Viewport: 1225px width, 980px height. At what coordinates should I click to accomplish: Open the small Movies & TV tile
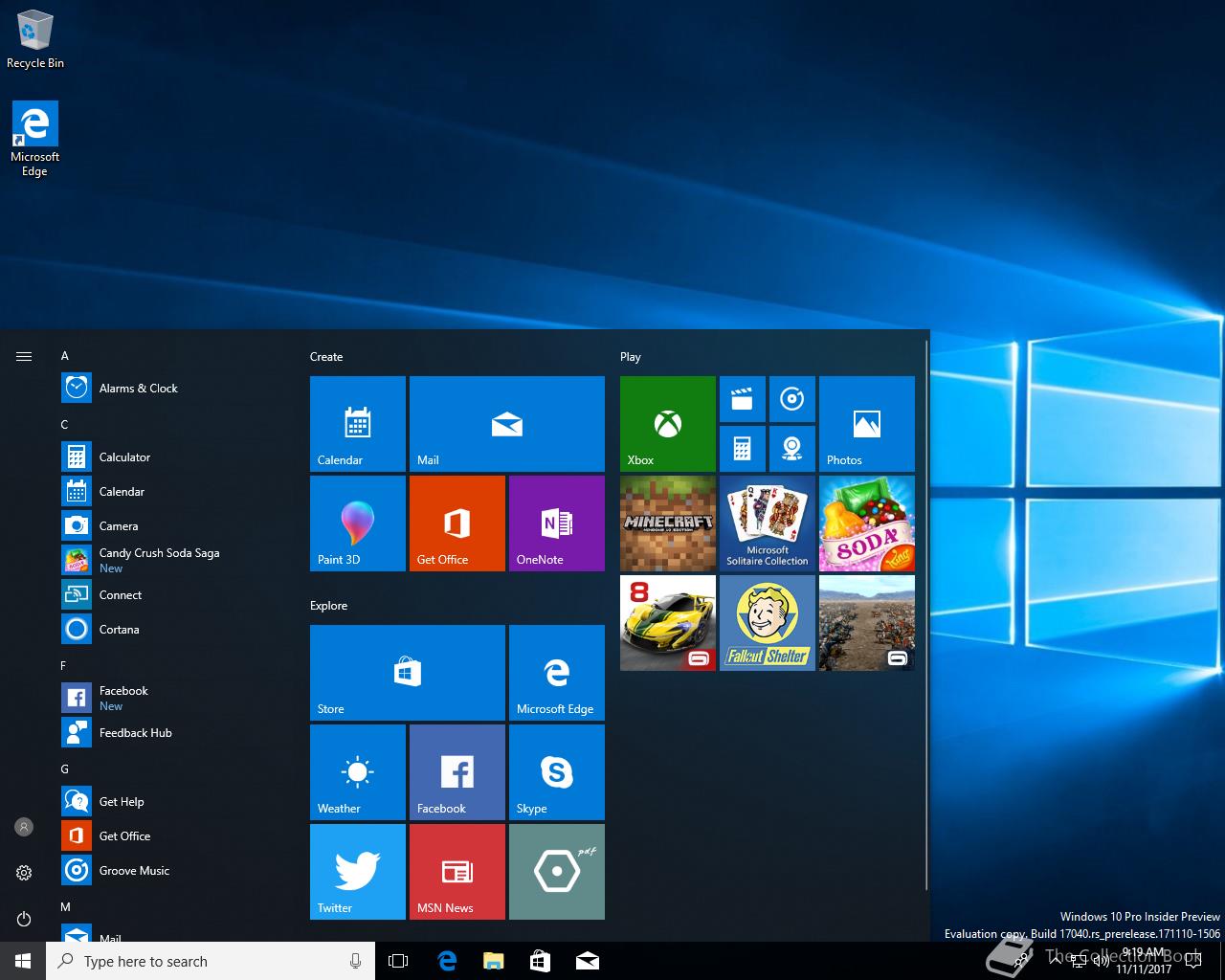(x=743, y=399)
